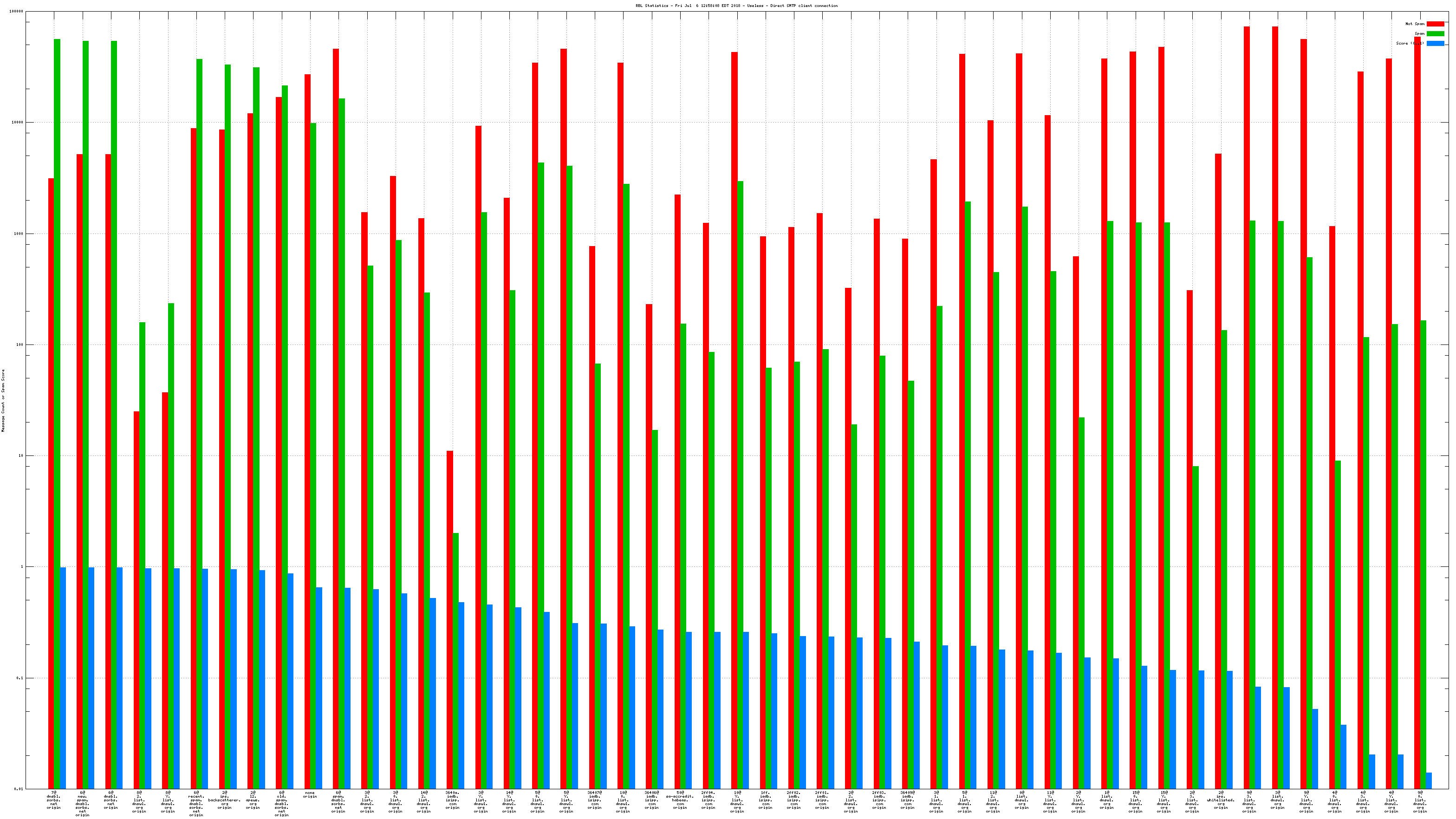Click the green Spam legend swatch
This screenshot has width=1456, height=819.
1435,33
